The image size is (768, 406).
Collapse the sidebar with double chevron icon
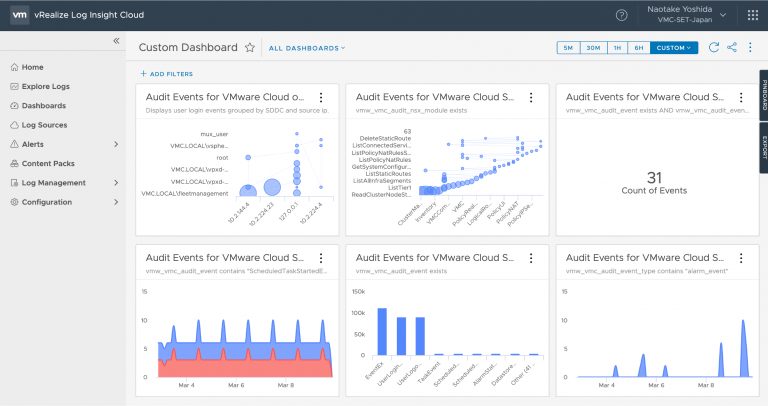(116, 41)
